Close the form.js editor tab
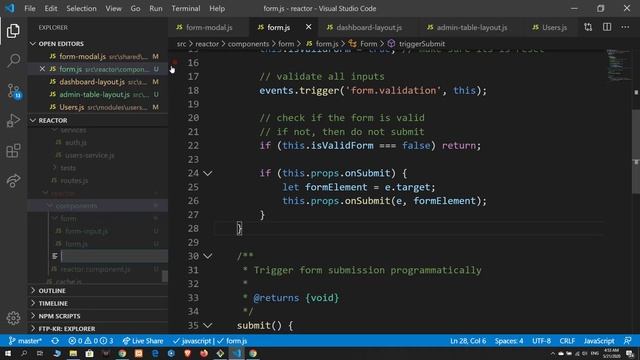The image size is (640, 360). tap(309, 27)
